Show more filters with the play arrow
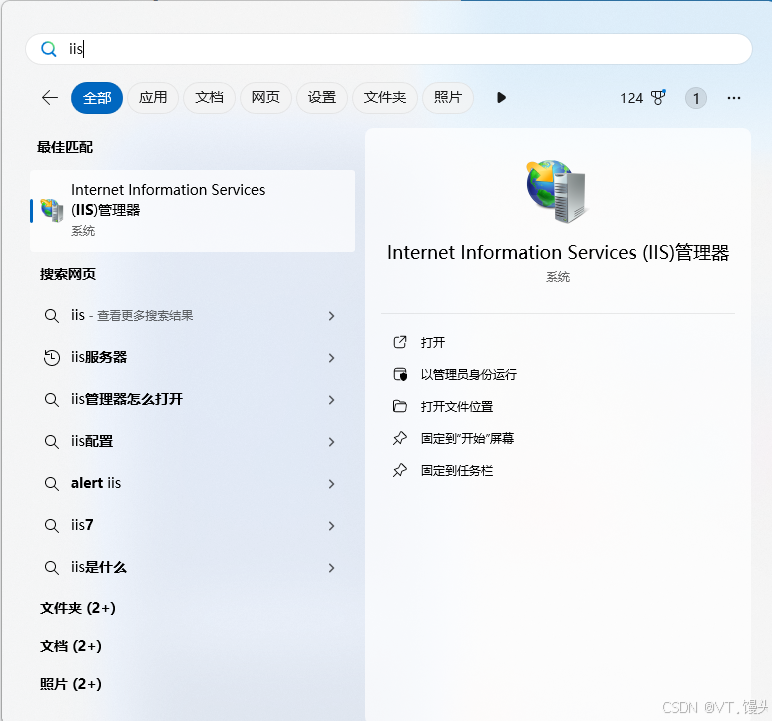772x721 pixels. click(501, 98)
